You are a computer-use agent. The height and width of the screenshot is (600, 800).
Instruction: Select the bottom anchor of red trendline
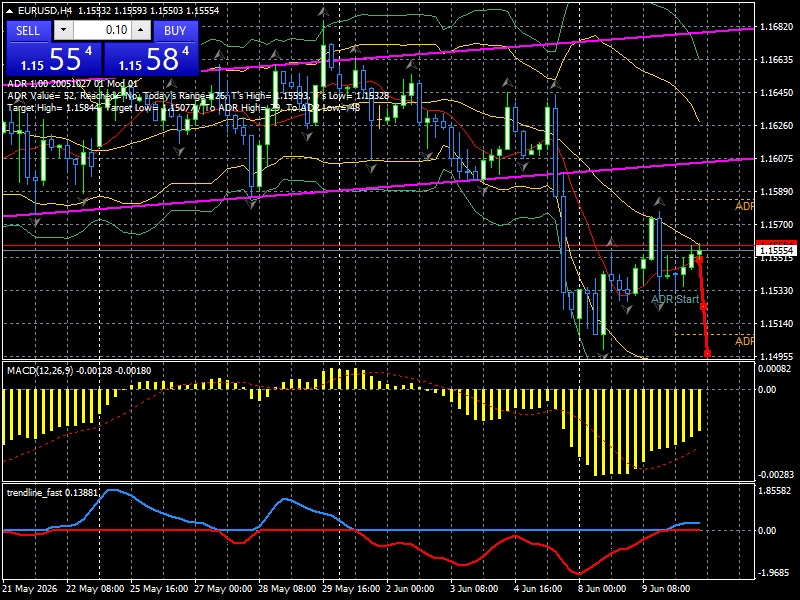[708, 353]
